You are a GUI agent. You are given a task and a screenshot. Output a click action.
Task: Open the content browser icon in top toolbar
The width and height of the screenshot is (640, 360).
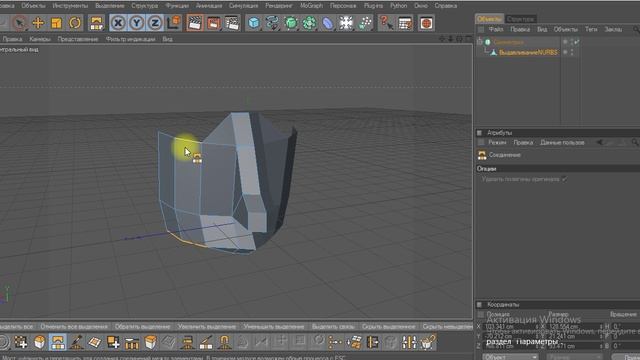(405, 23)
